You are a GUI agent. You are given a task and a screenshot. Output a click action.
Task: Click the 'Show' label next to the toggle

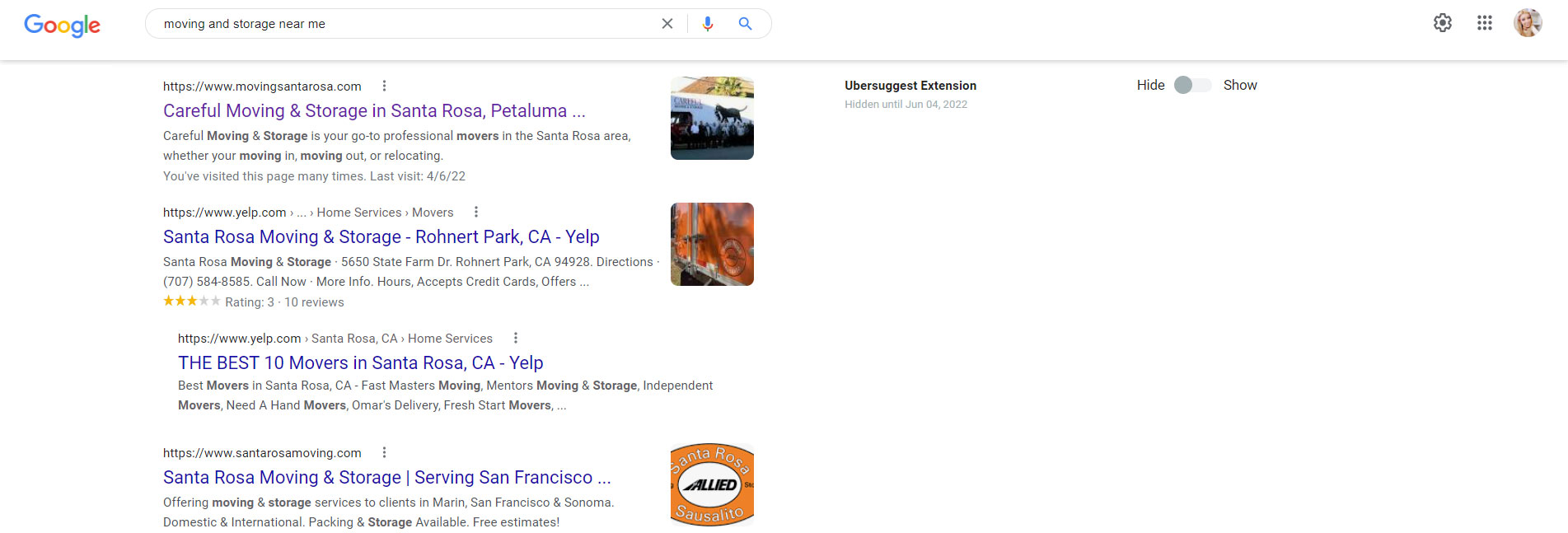pyautogui.click(x=1240, y=85)
